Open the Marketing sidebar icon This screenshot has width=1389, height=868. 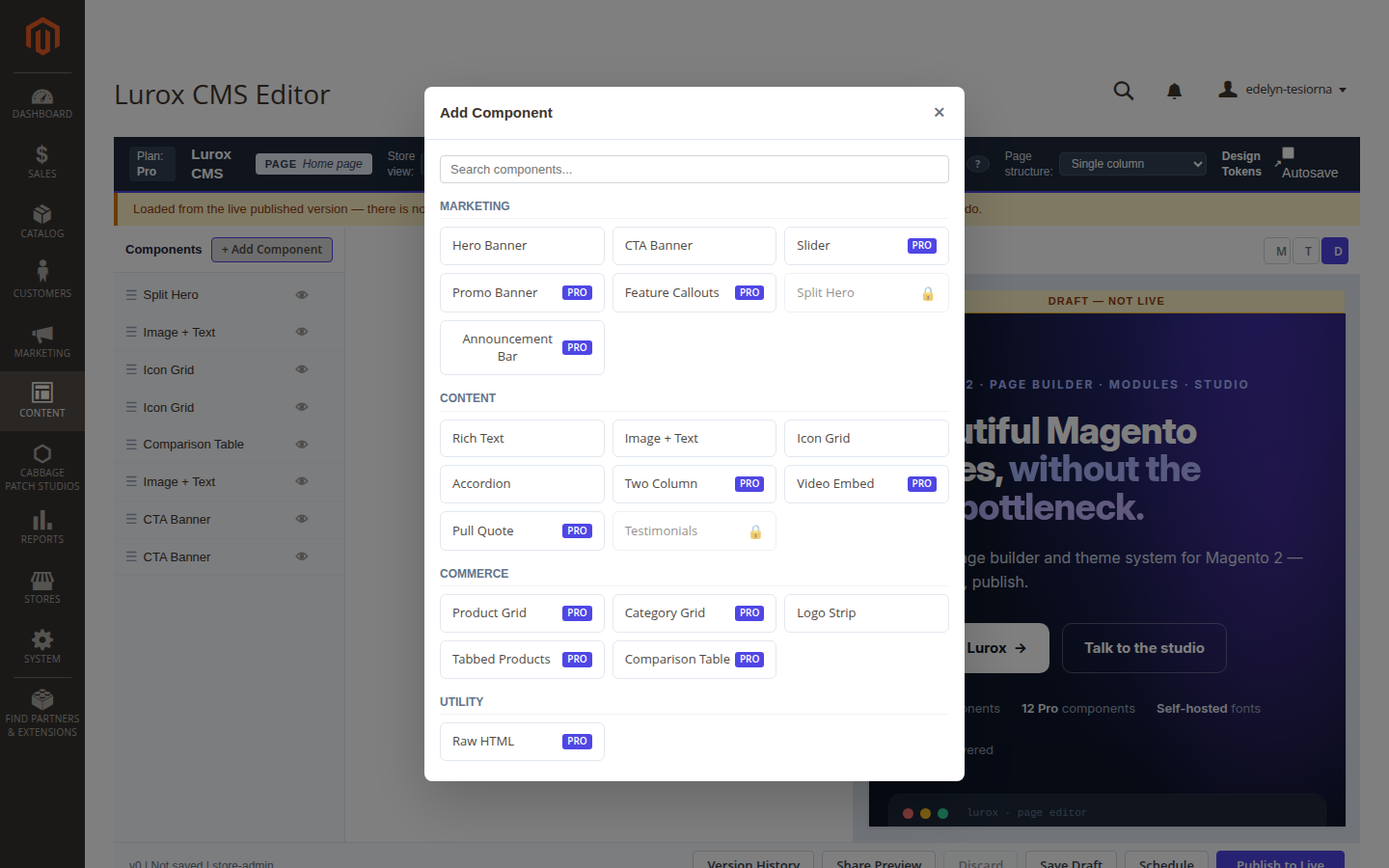pyautogui.click(x=42, y=341)
